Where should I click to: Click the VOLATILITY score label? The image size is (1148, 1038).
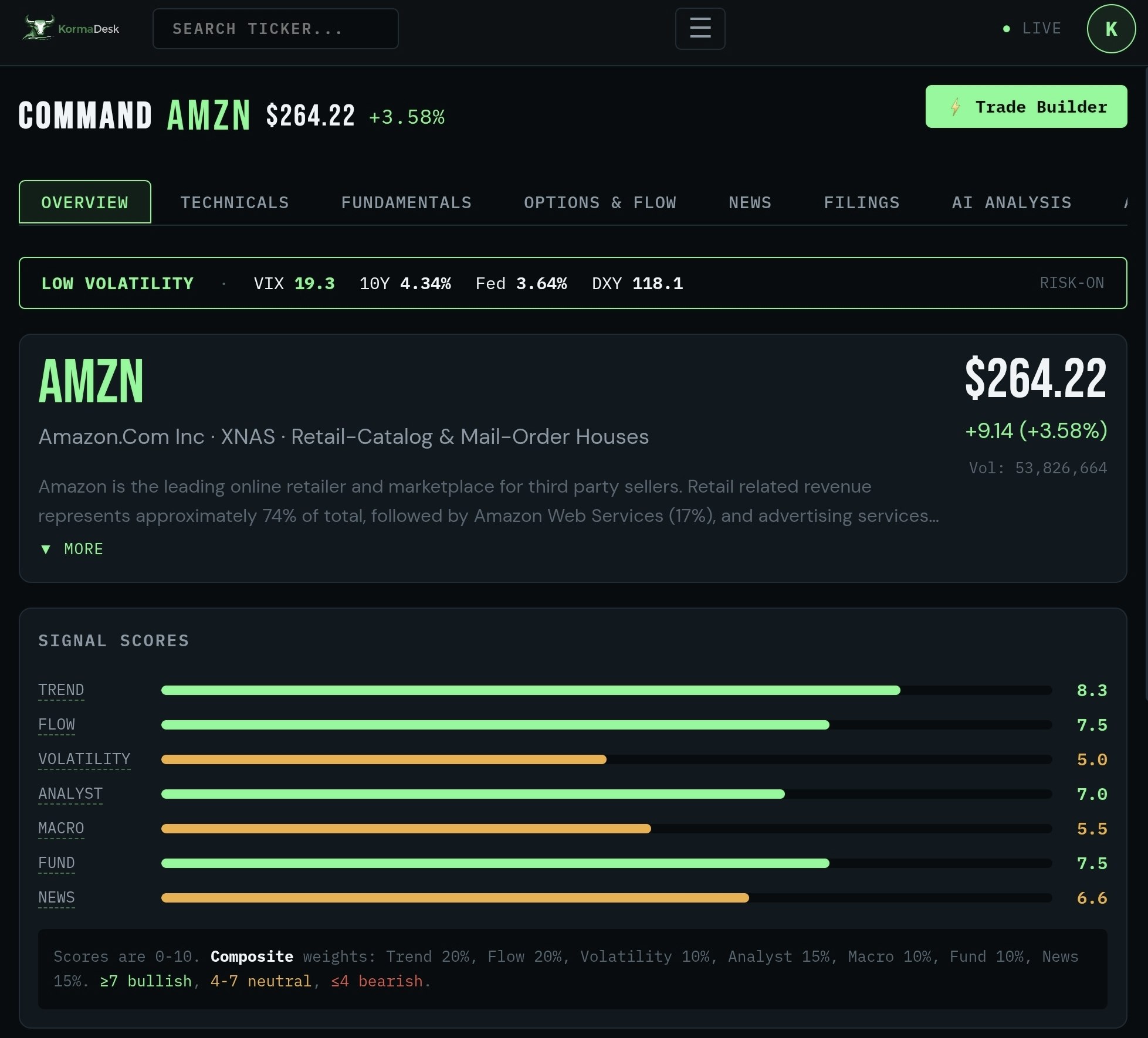84,759
